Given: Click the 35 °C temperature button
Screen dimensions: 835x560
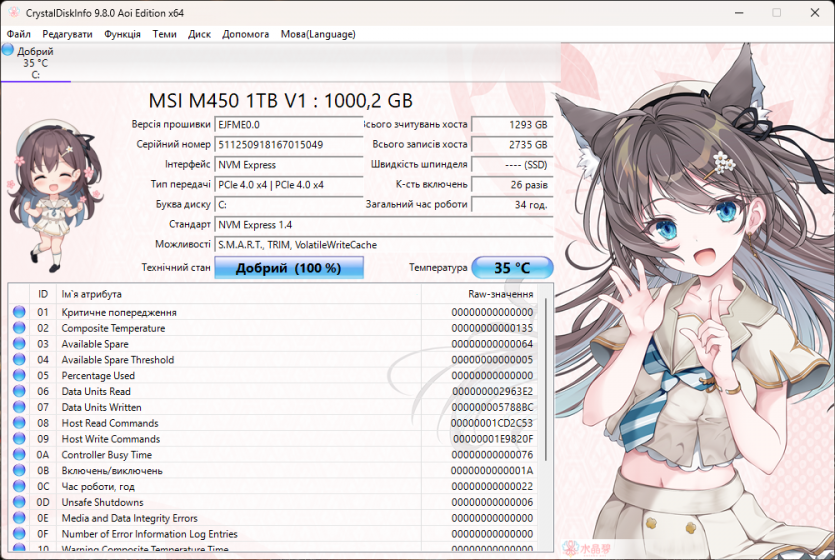Looking at the screenshot, I should click(511, 268).
